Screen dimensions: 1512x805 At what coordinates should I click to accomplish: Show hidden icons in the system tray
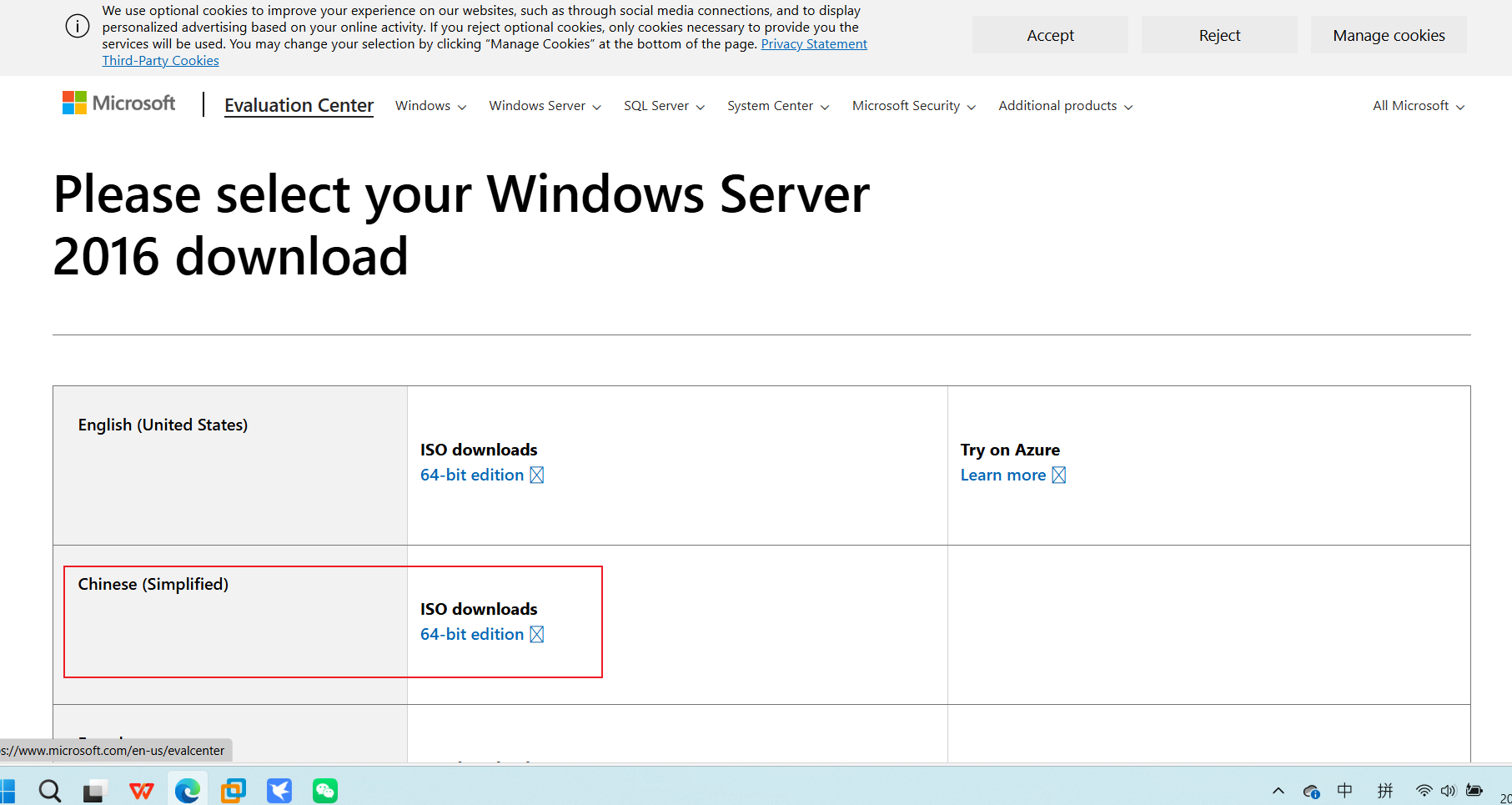(1278, 791)
